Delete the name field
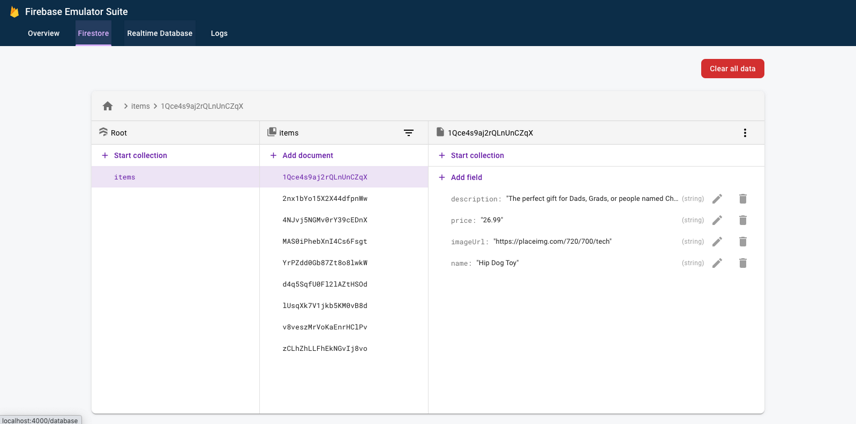This screenshot has height=424, width=856. 743,263
